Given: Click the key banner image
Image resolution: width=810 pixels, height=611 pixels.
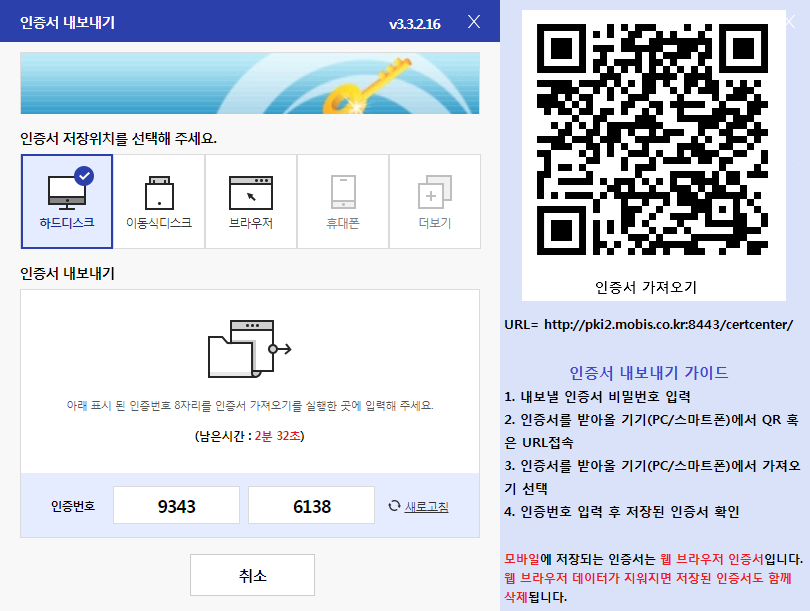Looking at the screenshot, I should tap(250, 83).
